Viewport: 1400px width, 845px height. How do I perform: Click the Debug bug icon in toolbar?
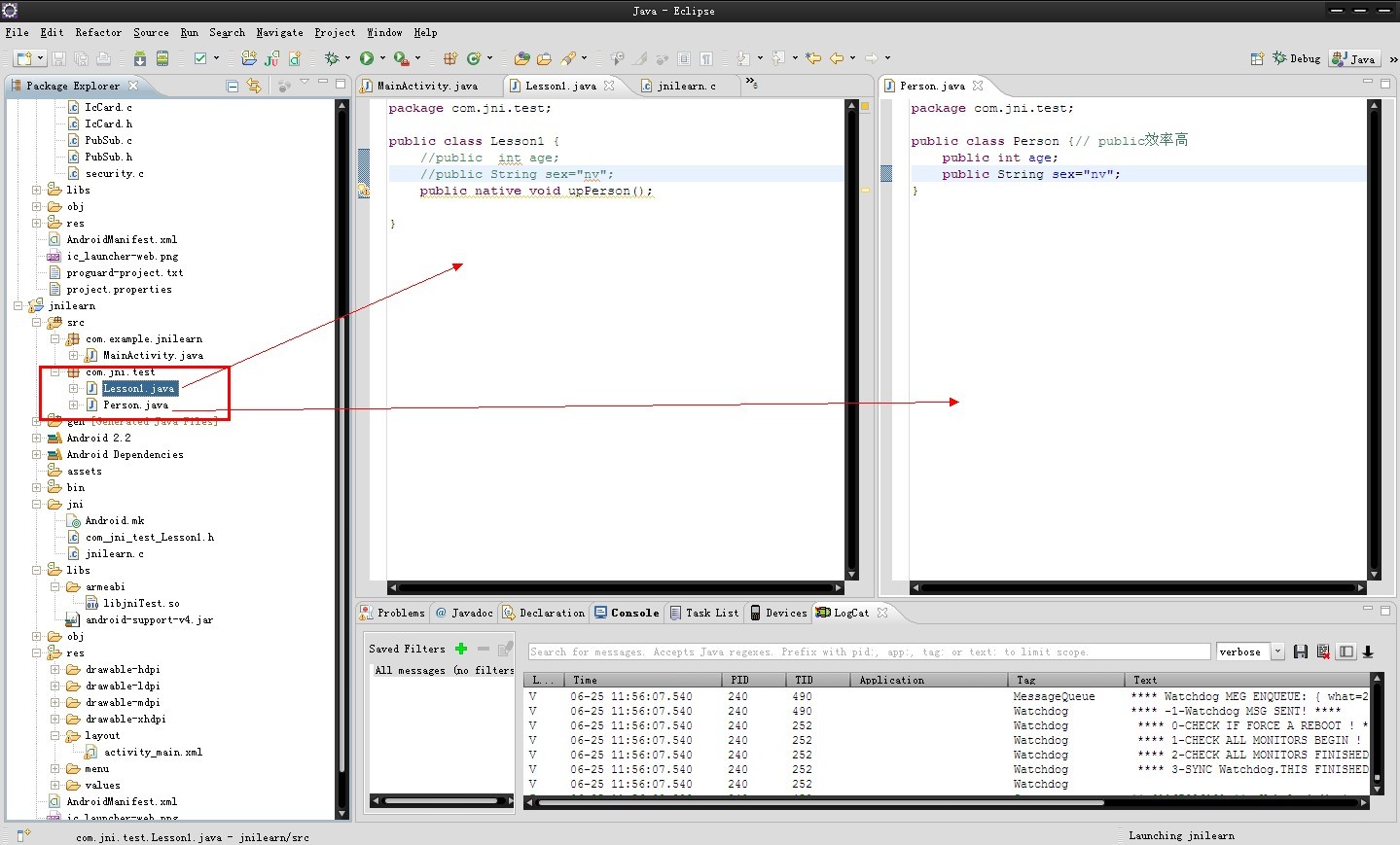coord(332,59)
